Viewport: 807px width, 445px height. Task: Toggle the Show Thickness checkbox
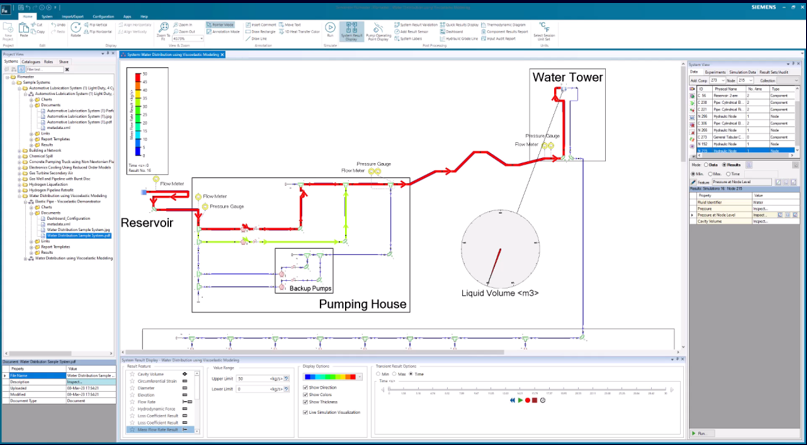pyautogui.click(x=306, y=402)
